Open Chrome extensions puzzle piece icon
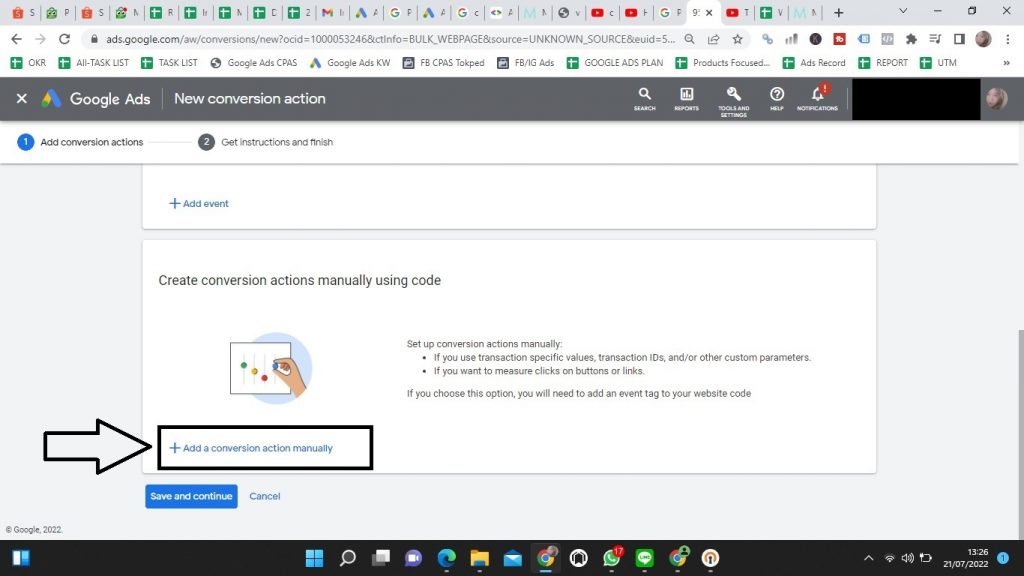 [911, 39]
